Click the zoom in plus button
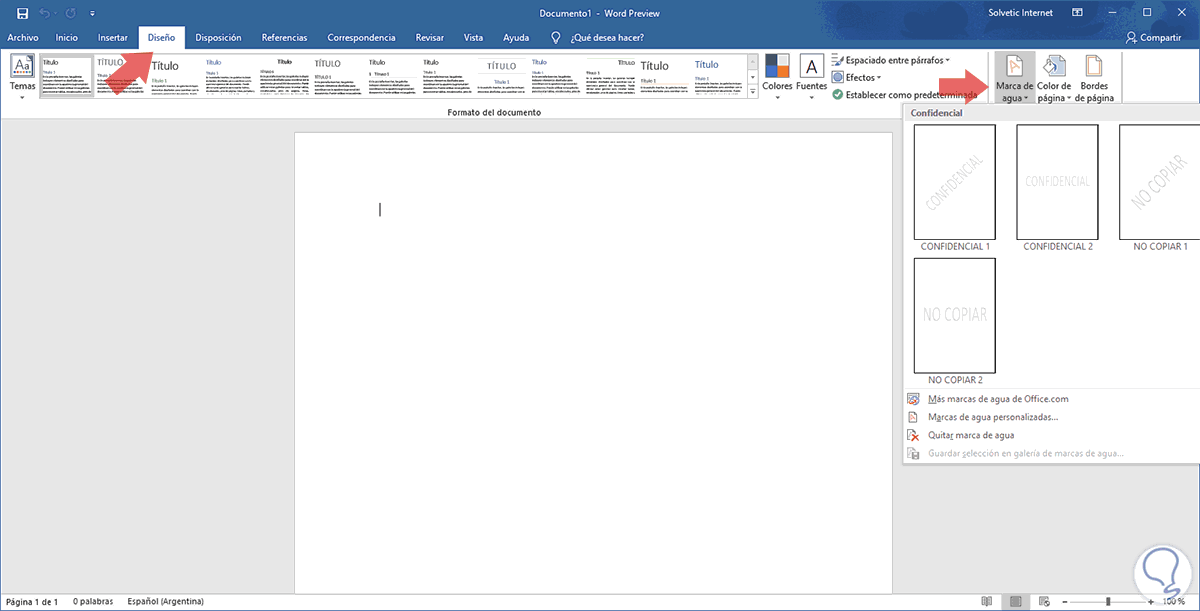This screenshot has height=611, width=1200. coord(1151,602)
